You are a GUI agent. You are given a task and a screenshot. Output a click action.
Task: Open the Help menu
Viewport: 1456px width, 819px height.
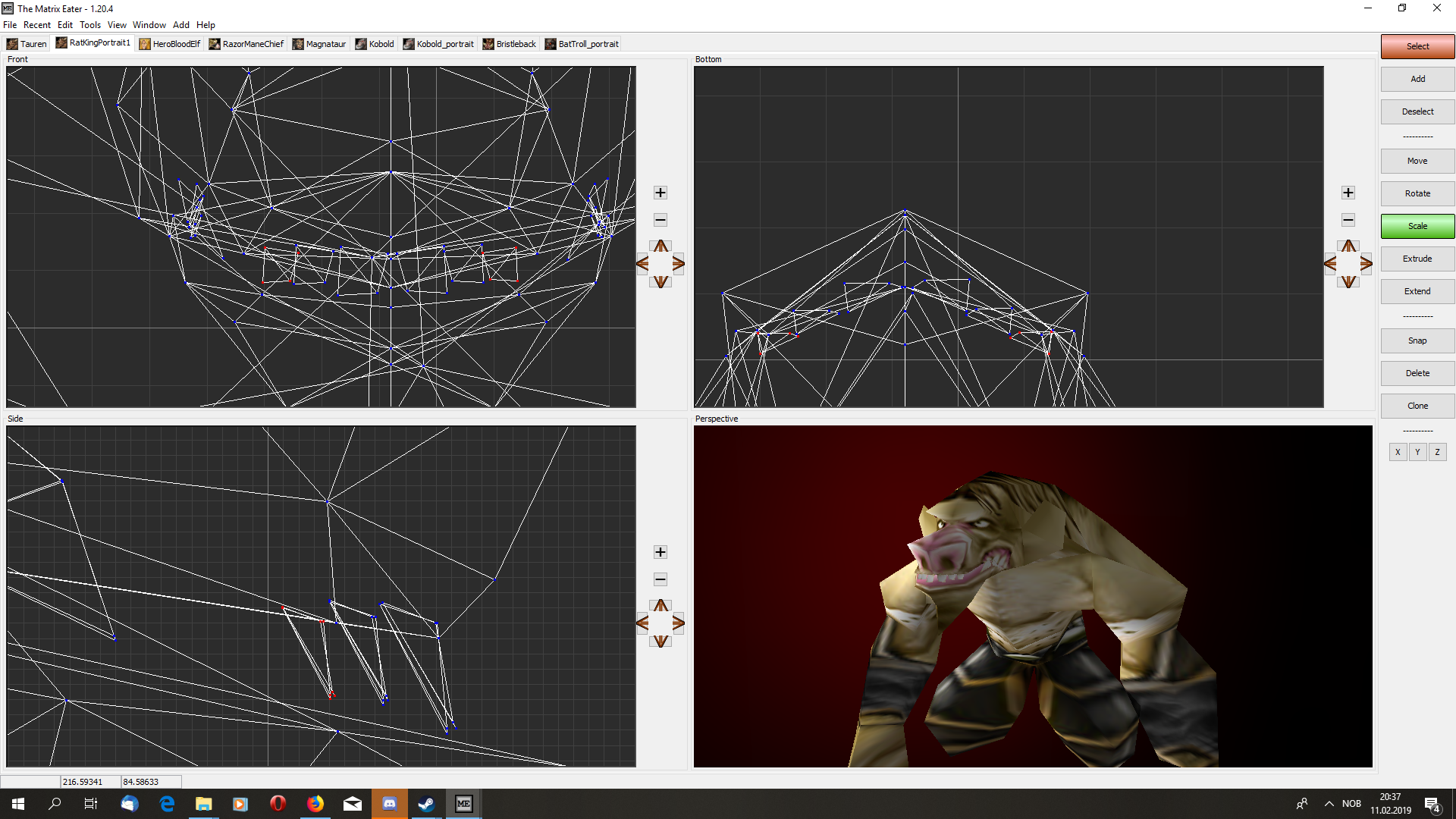point(206,25)
